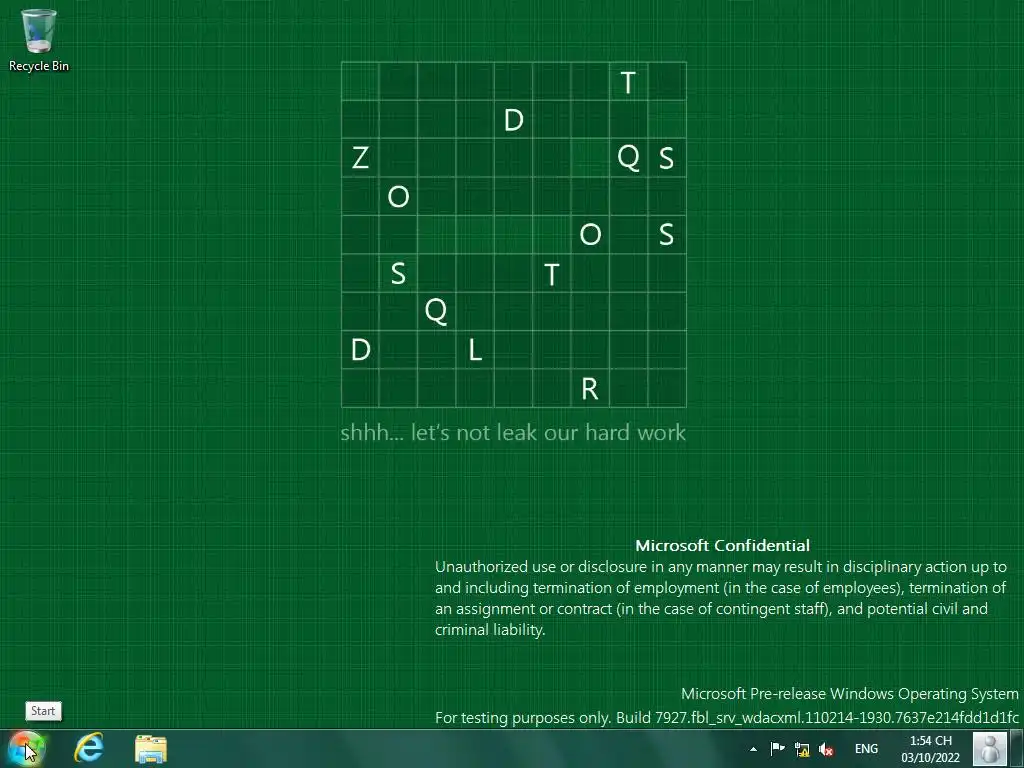Launch Internet Explorer from the taskbar
The width and height of the screenshot is (1024, 768).
click(x=89, y=748)
